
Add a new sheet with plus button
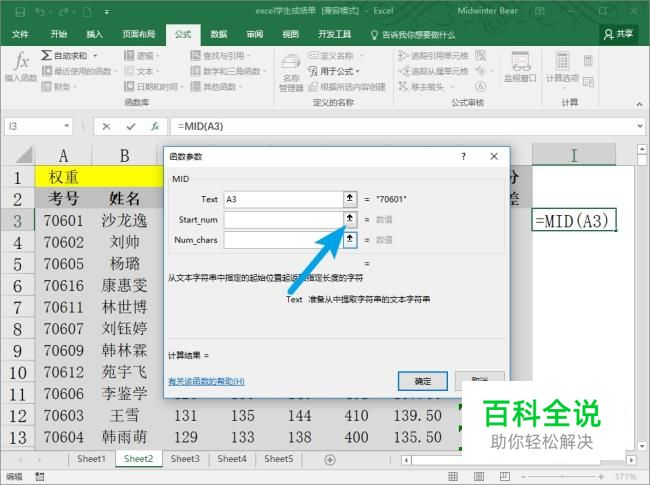(x=330, y=460)
